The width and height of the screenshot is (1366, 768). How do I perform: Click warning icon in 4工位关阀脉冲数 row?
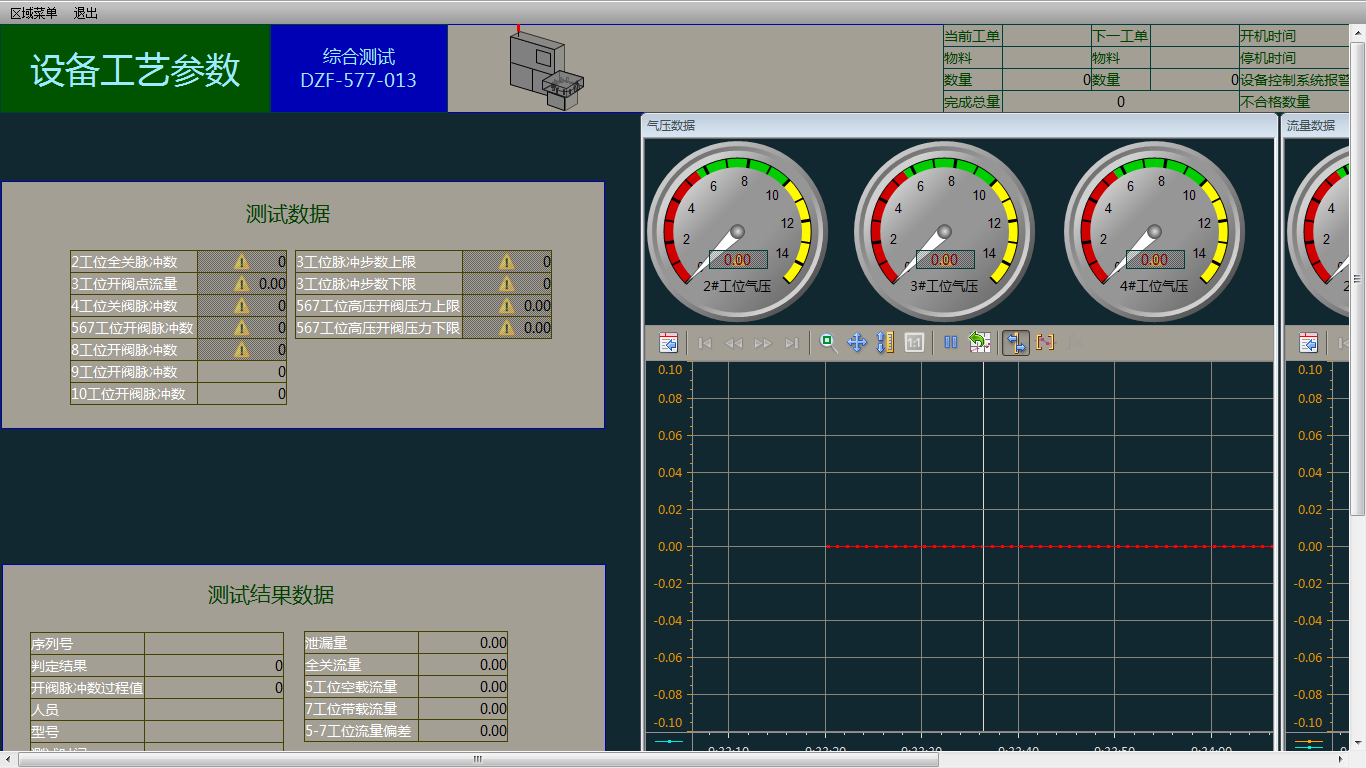pos(241,306)
